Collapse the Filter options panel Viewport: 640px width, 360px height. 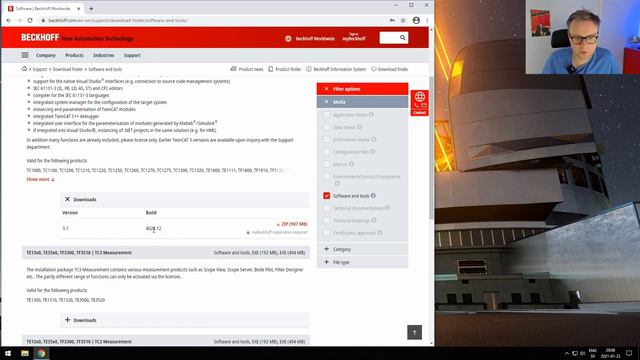coord(362,89)
